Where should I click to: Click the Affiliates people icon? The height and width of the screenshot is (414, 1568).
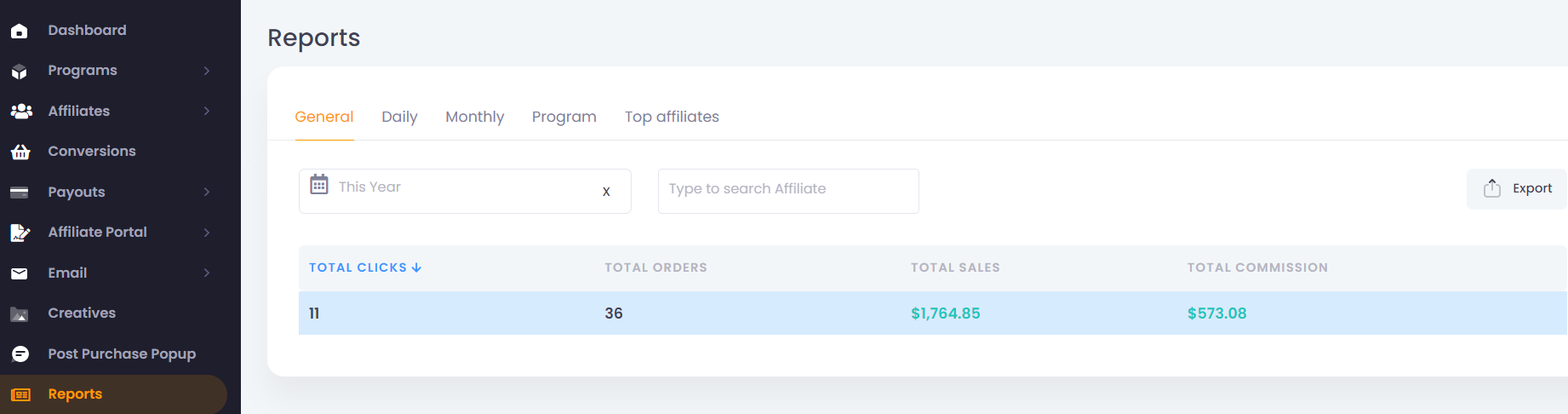tap(21, 112)
